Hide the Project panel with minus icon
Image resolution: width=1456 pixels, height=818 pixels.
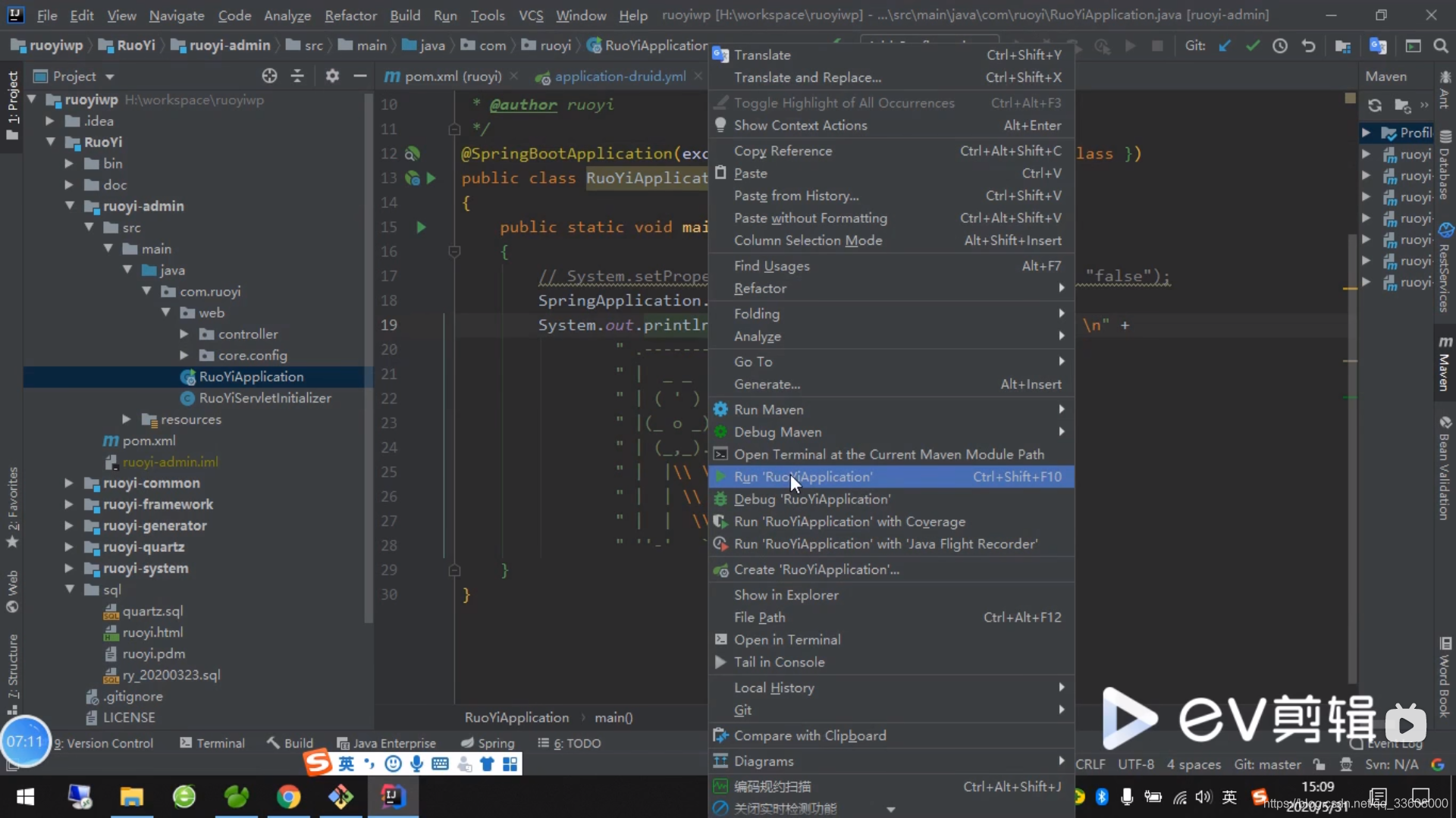coord(360,76)
